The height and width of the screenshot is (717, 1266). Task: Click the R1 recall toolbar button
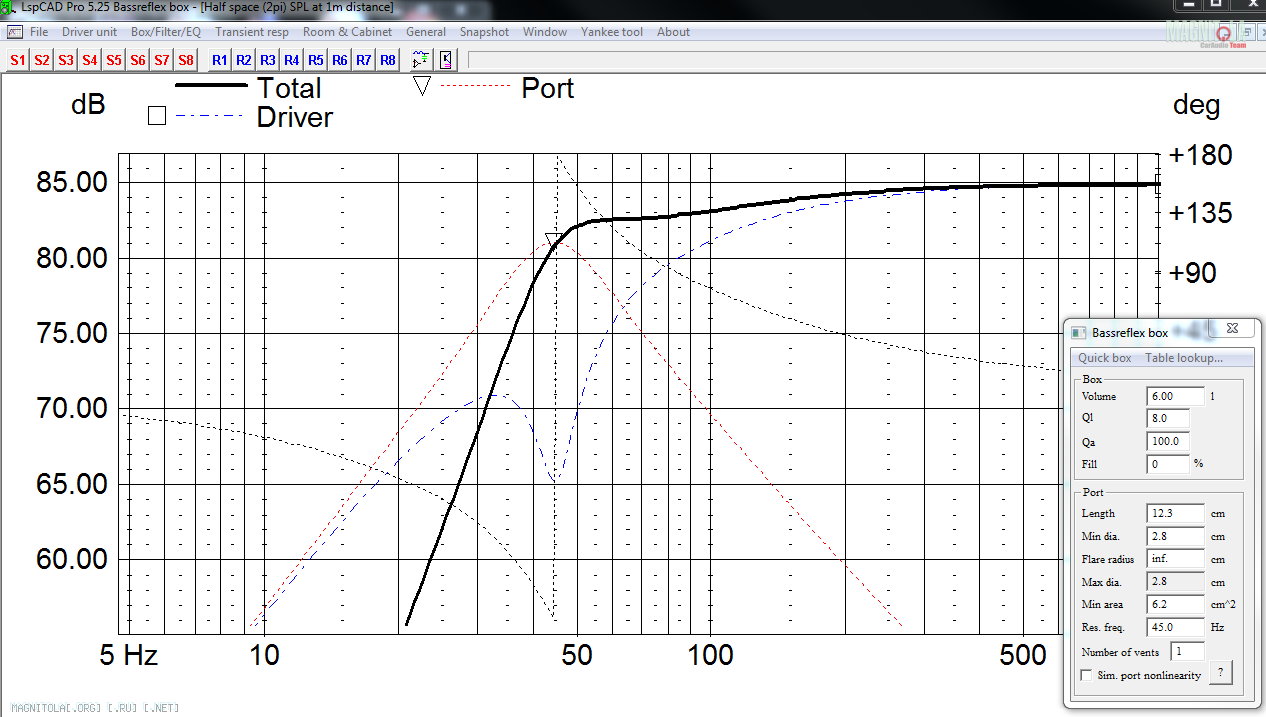[220, 60]
